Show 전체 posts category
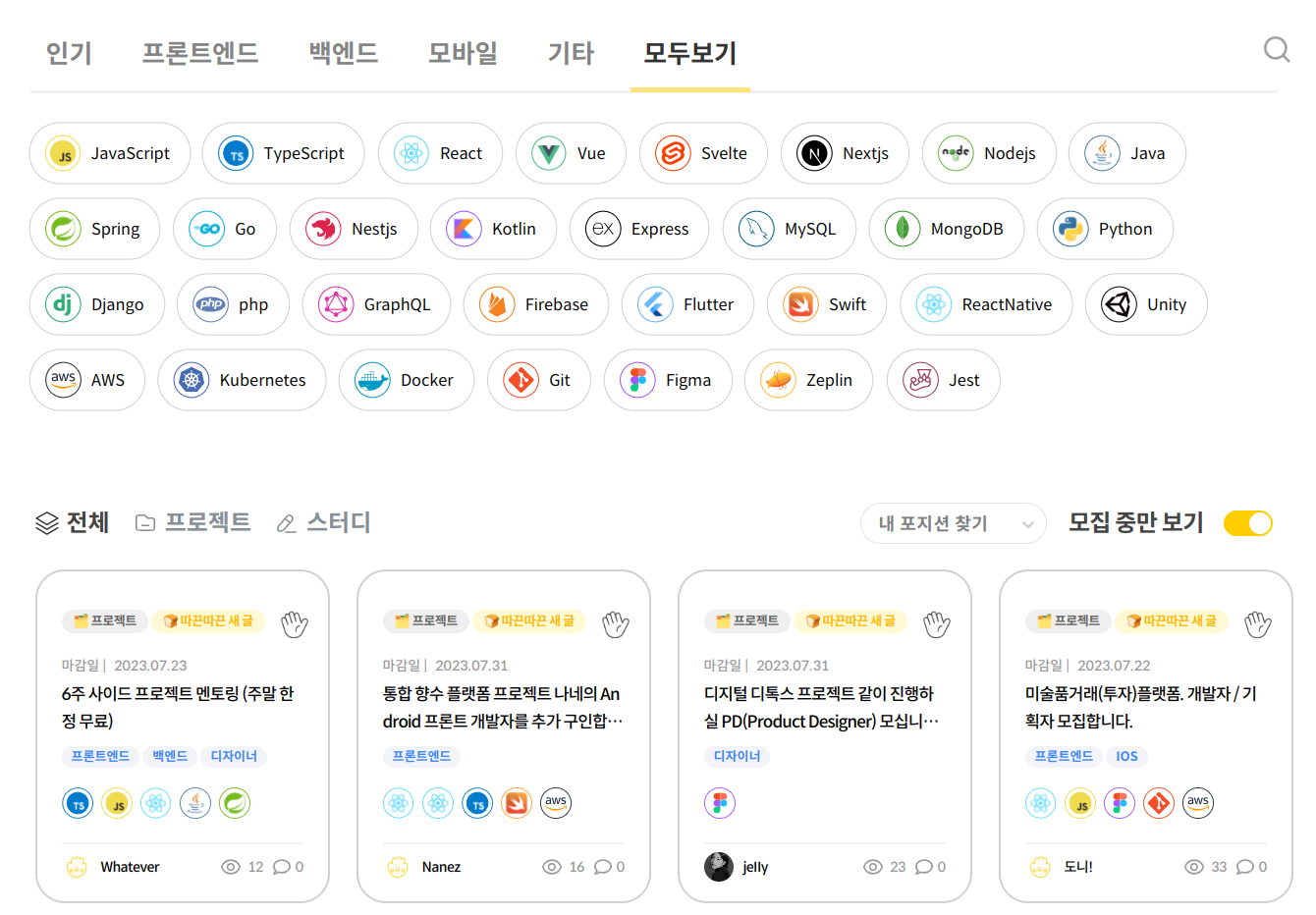Image resolution: width=1316 pixels, height=915 pixels. [x=72, y=522]
